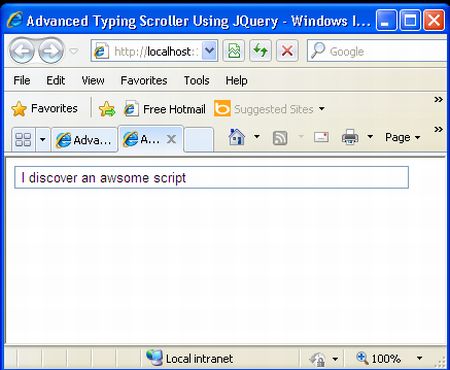This screenshot has height=370, width=450.
Task: Maximize the Internet Explorer window
Action: 410,20
